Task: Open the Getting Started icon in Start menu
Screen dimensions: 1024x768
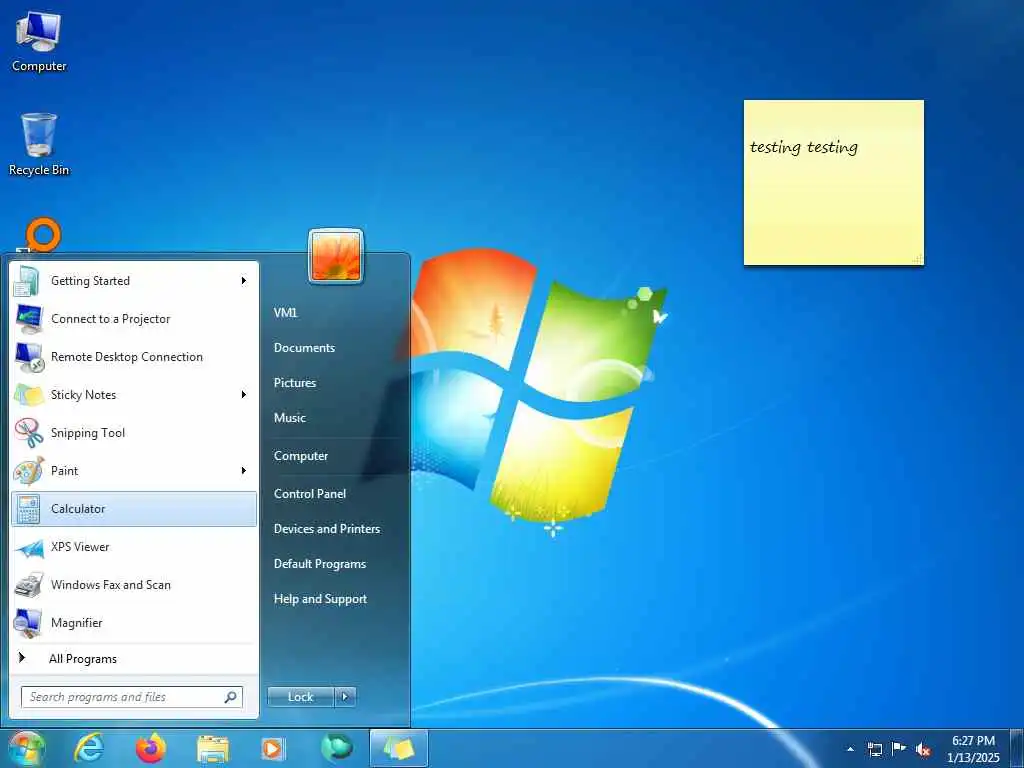Action: pyautogui.click(x=27, y=281)
